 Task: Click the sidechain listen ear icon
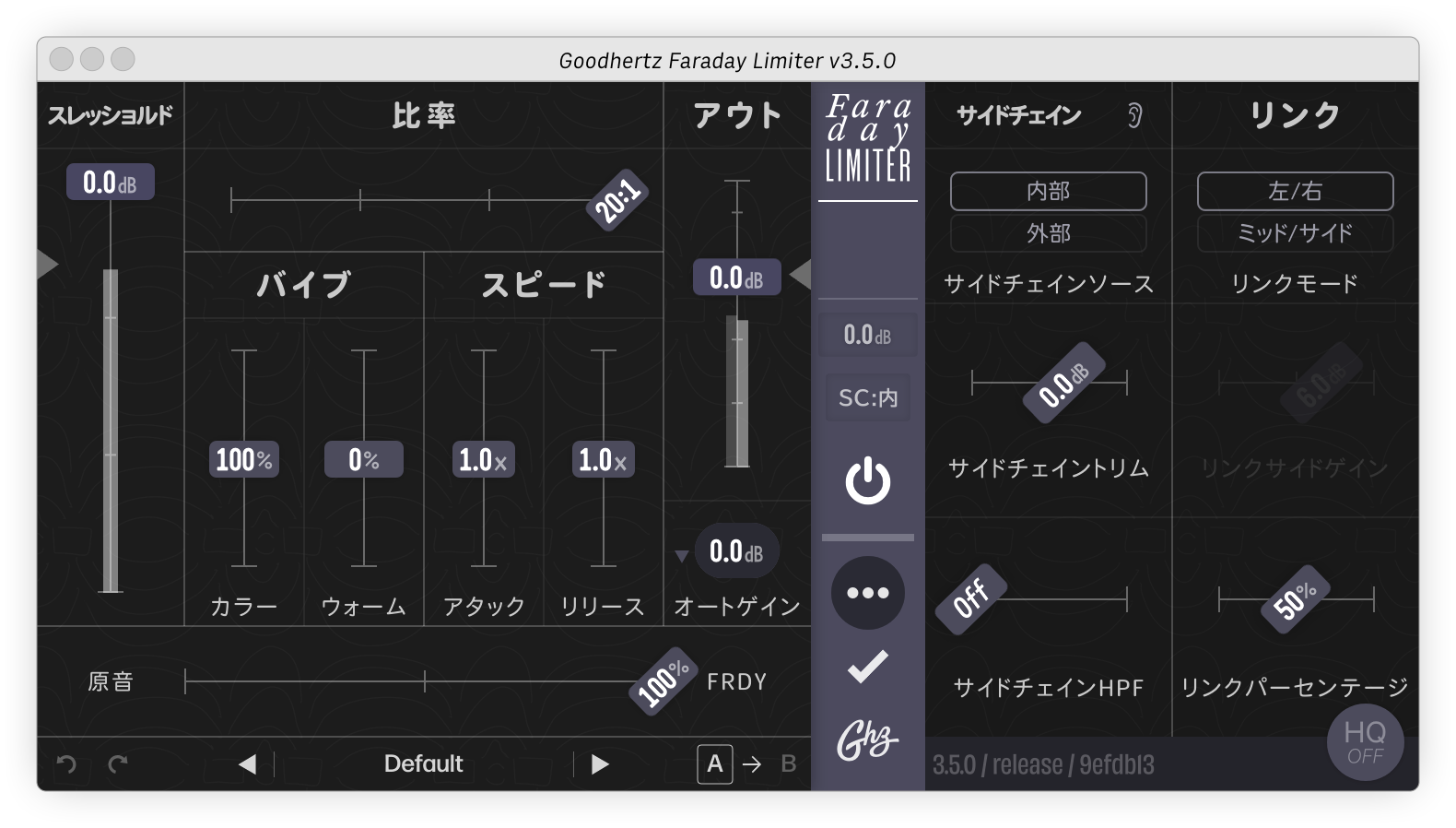pyautogui.click(x=1134, y=115)
